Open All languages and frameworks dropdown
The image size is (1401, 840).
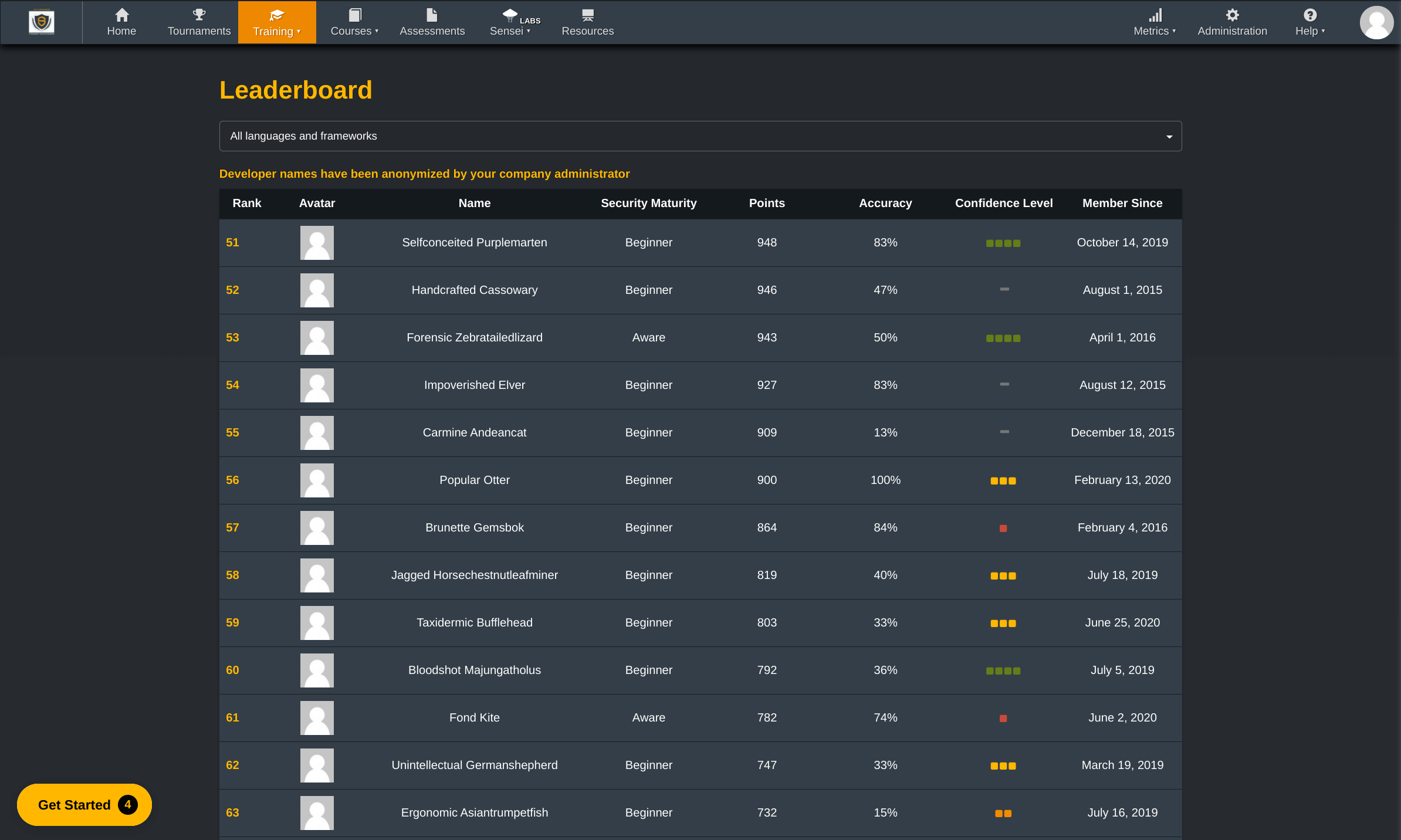click(700, 136)
